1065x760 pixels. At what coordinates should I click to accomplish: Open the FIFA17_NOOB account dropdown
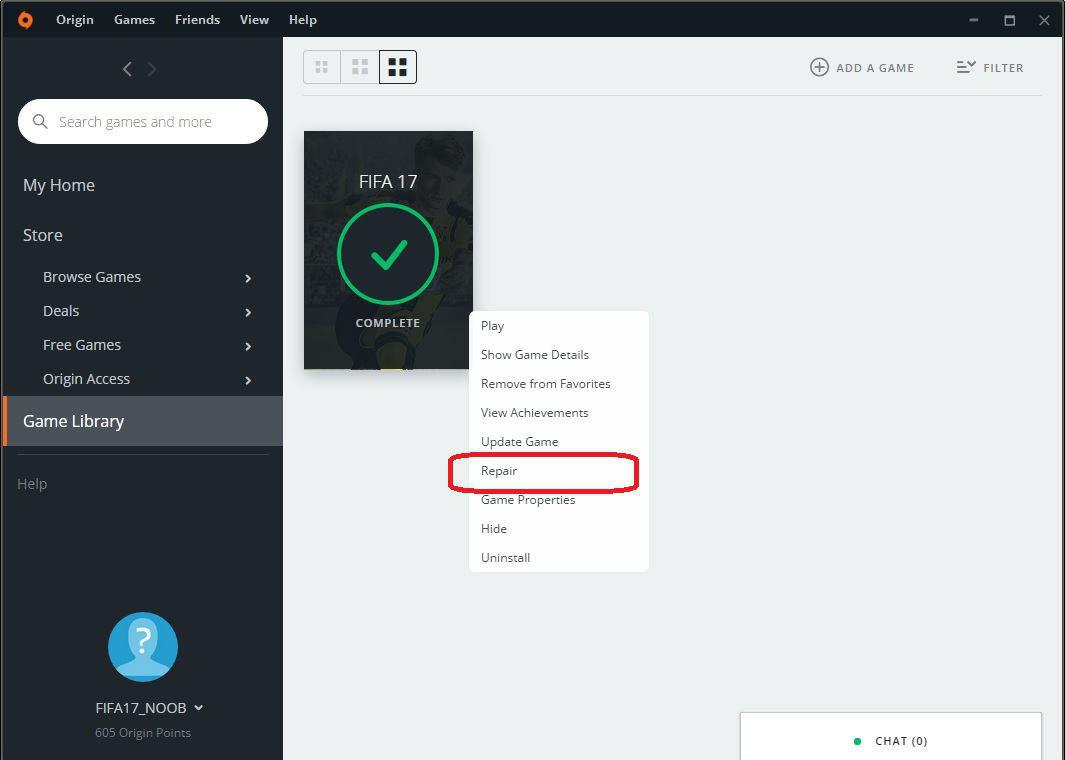point(199,707)
